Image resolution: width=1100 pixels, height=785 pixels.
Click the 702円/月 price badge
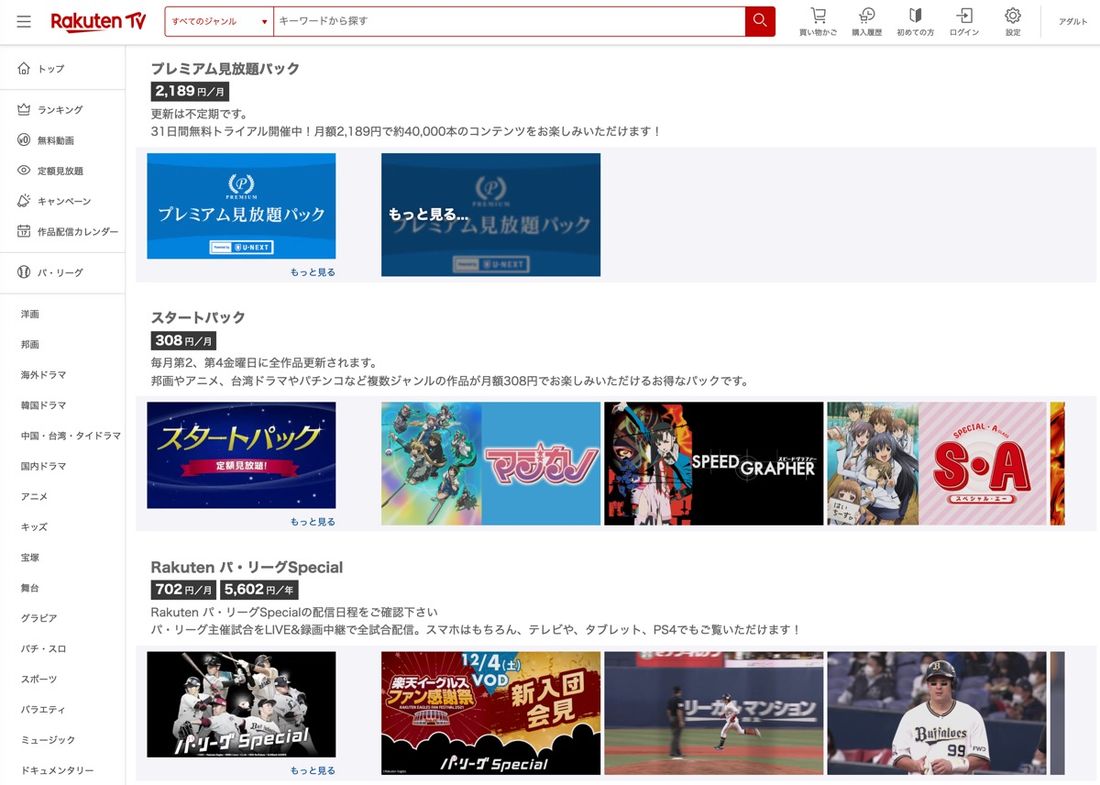[x=184, y=590]
